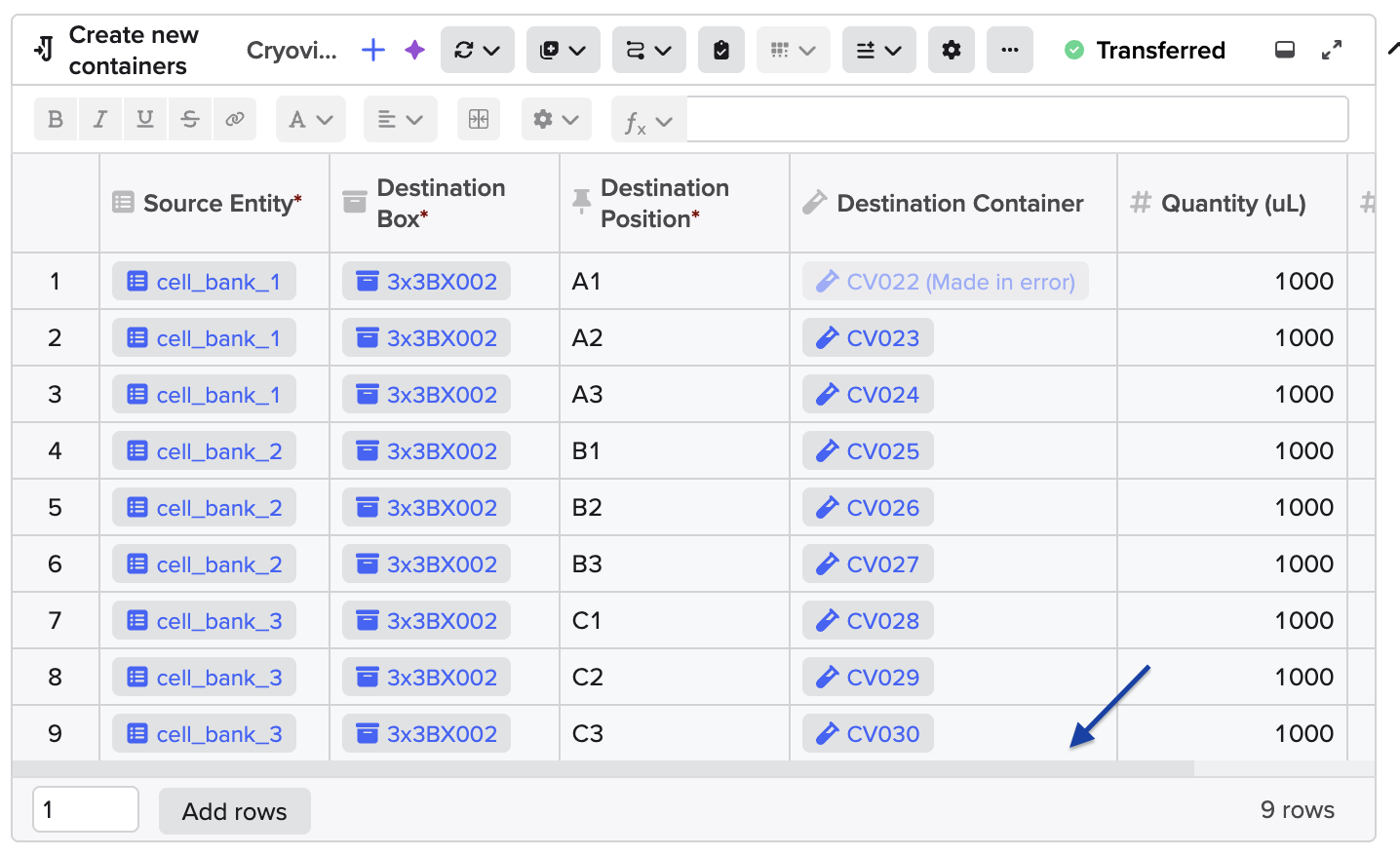Open the text color A dropdown
Image resolution: width=1400 pixels, height=856 pixels.
pyautogui.click(x=311, y=119)
